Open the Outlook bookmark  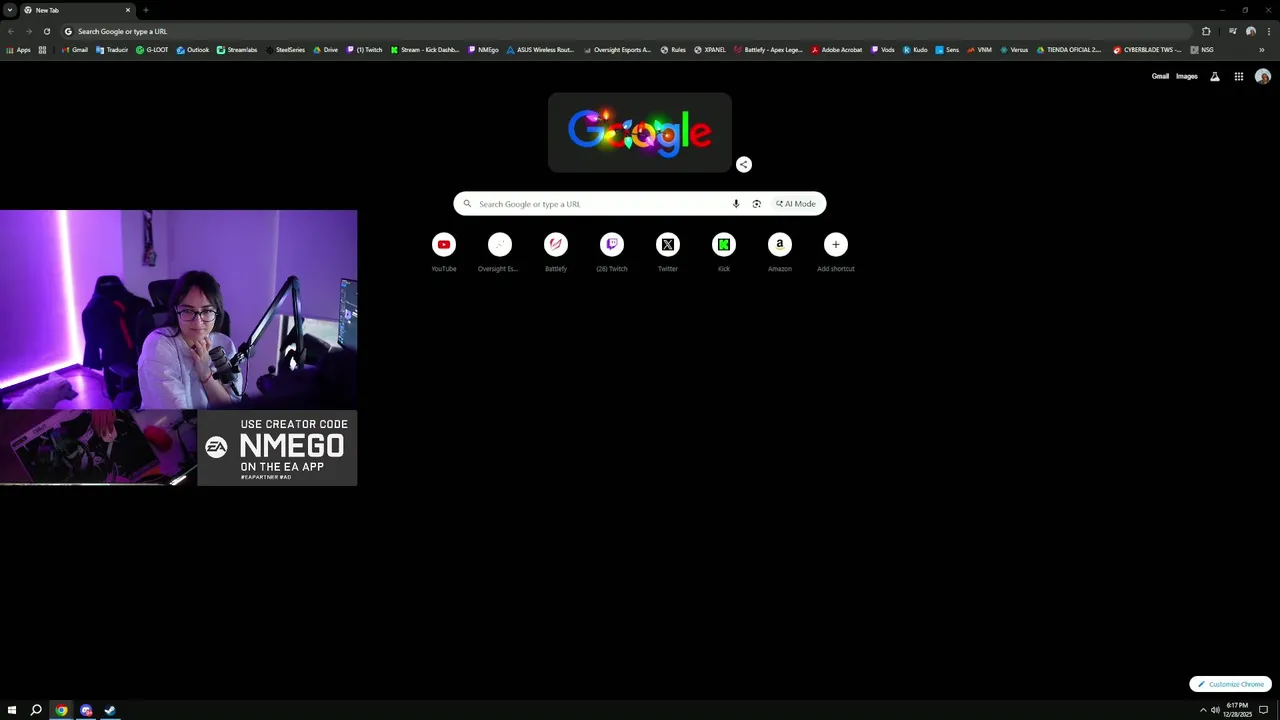tap(193, 49)
